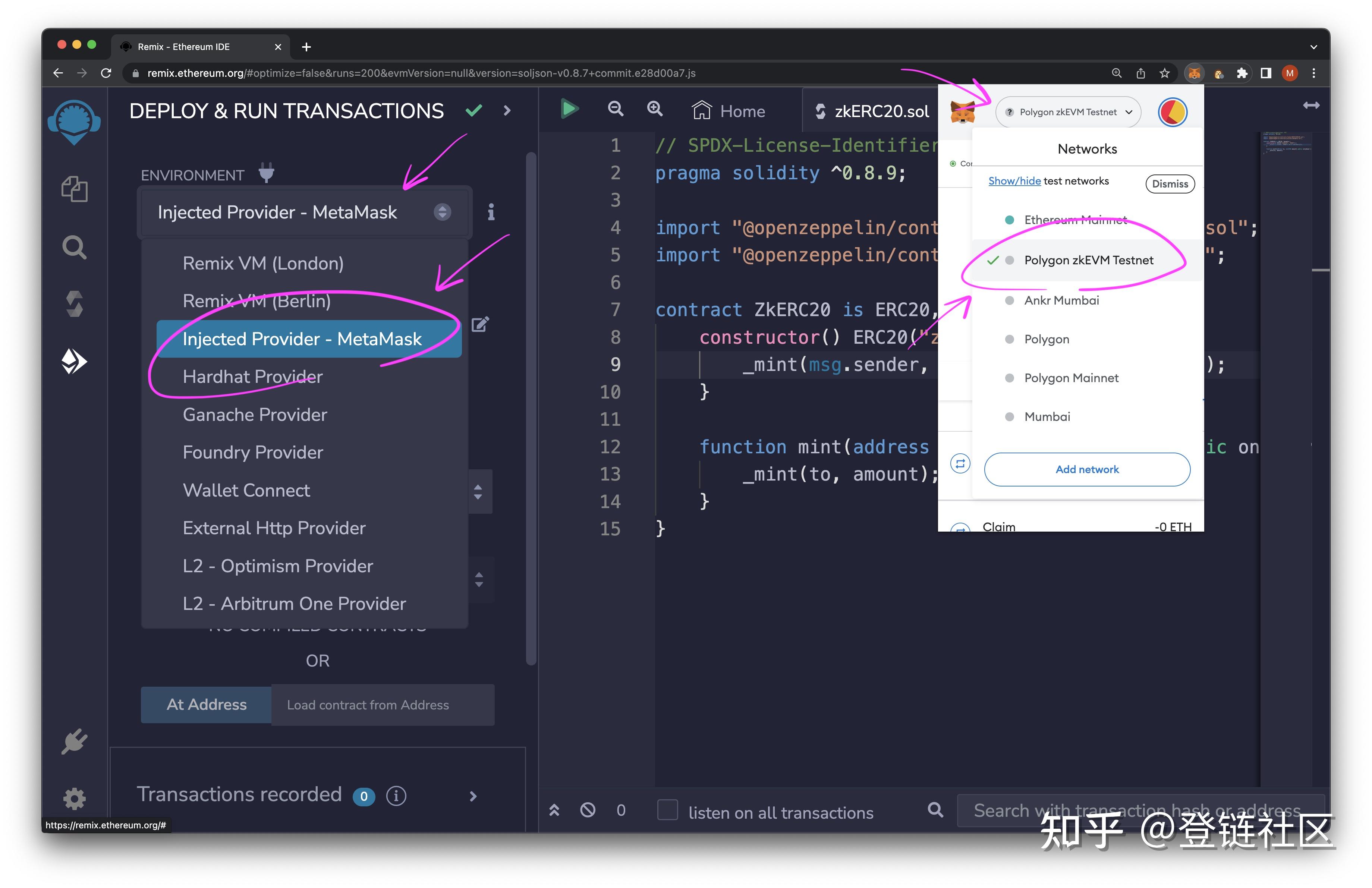Click the zoom out magnifier in editor
Viewport: 1372px width, 888px height.
click(x=616, y=109)
